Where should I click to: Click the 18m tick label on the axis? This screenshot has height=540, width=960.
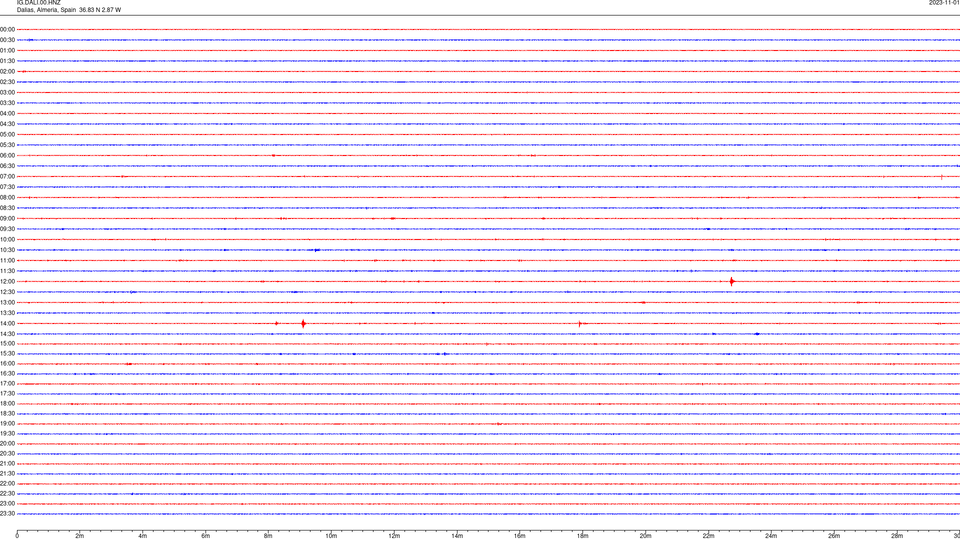click(x=582, y=536)
